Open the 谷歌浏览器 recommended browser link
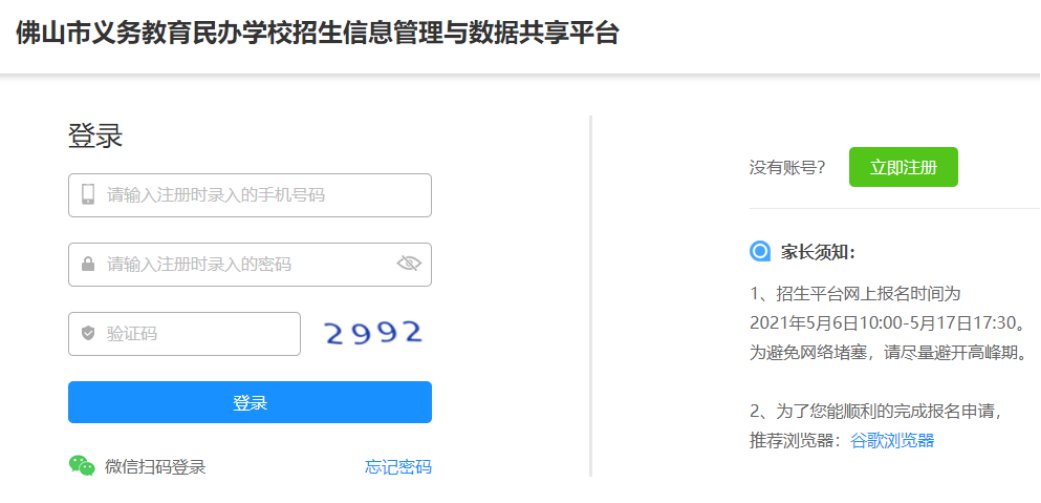The width and height of the screenshot is (1041, 503). (x=892, y=440)
